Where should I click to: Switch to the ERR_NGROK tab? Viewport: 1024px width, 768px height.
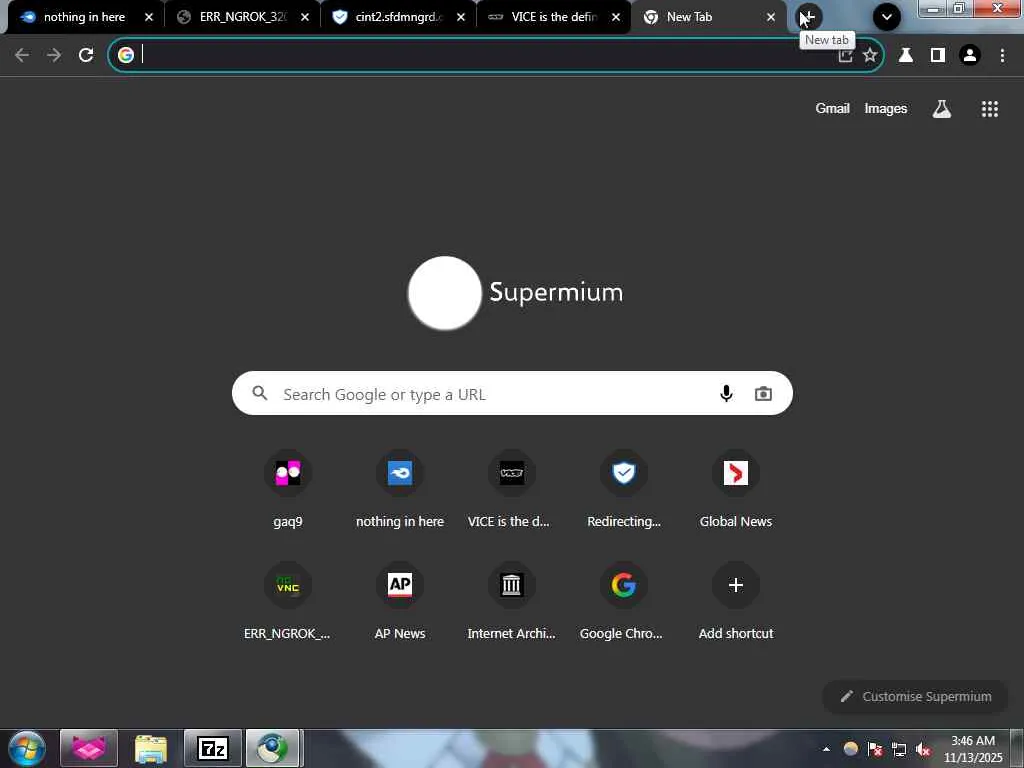coord(242,17)
